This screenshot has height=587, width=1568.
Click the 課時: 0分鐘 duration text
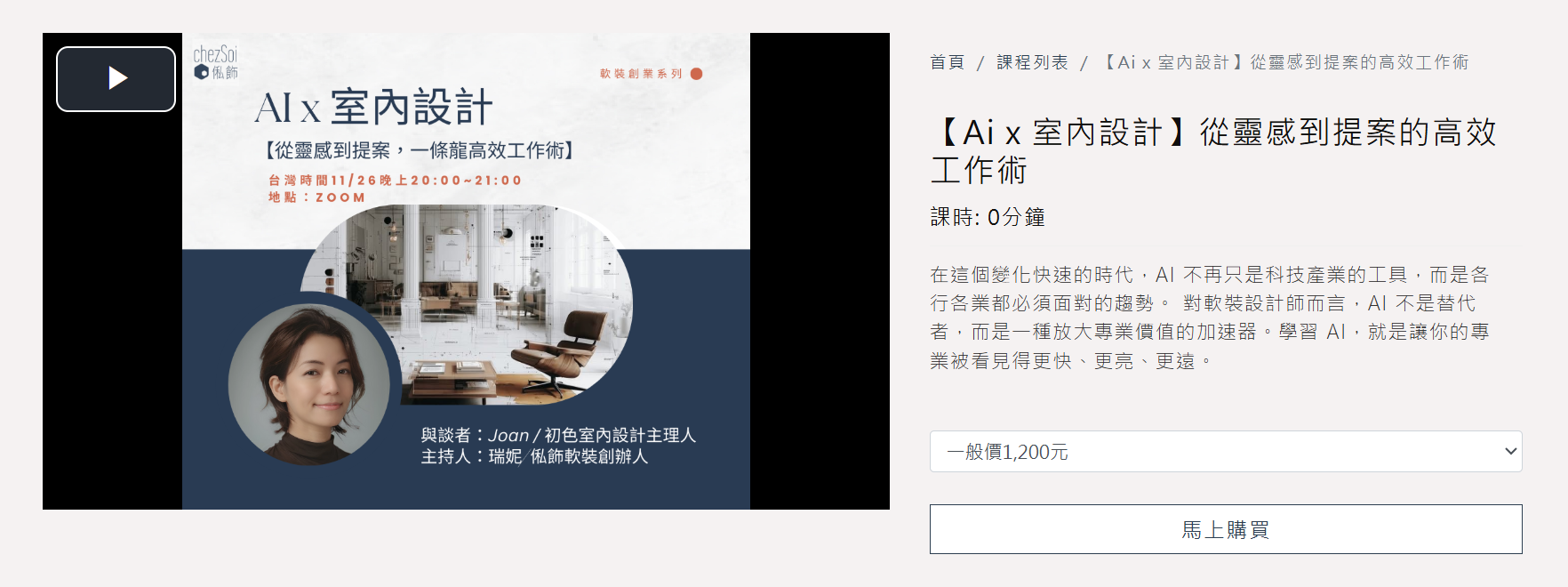point(988,217)
